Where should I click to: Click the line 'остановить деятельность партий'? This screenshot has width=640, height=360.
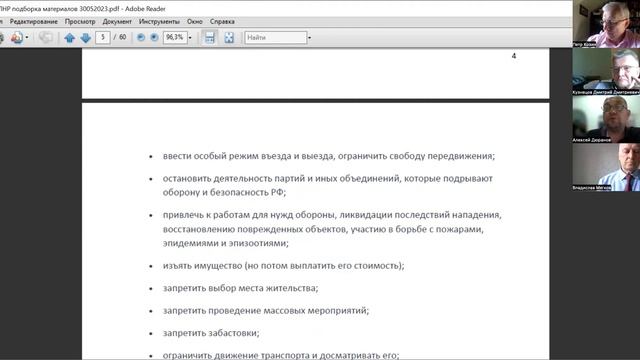[328, 178]
